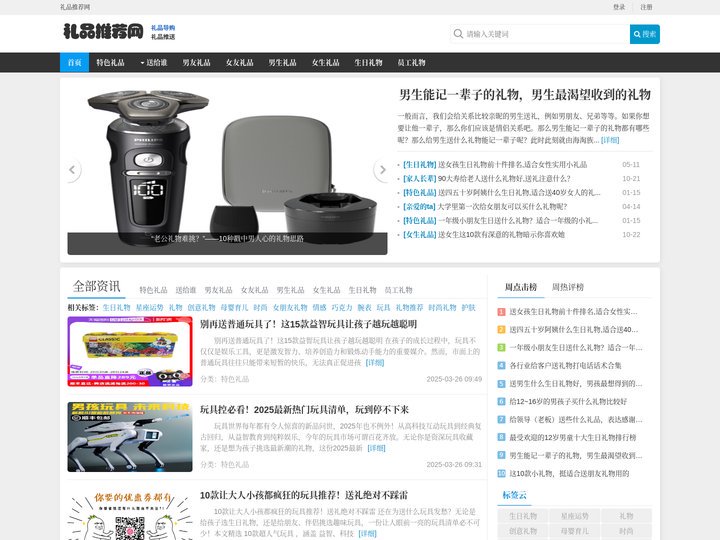Image resolution: width=720 pixels, height=540 pixels.
Task: Click the 礼品推送 header link
Action: click(163, 37)
